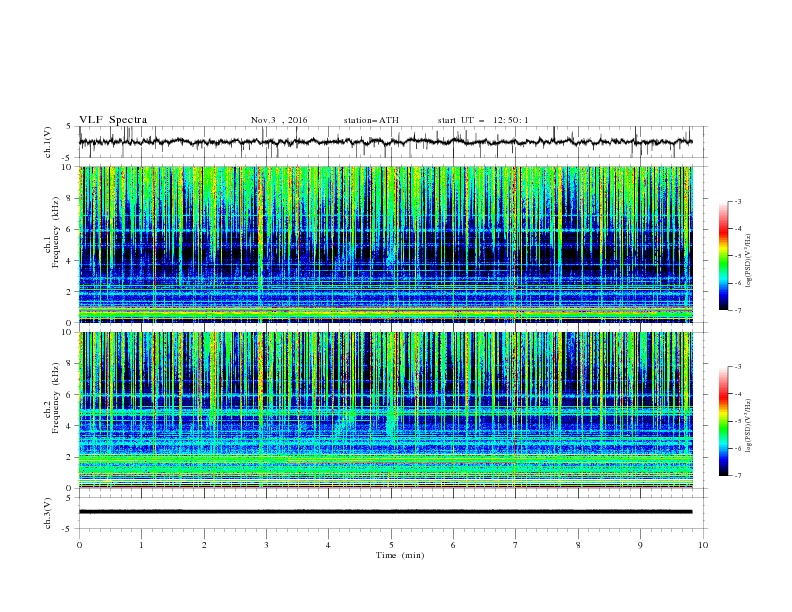Select the "Nov.3 , 2016" date text

coord(279,120)
